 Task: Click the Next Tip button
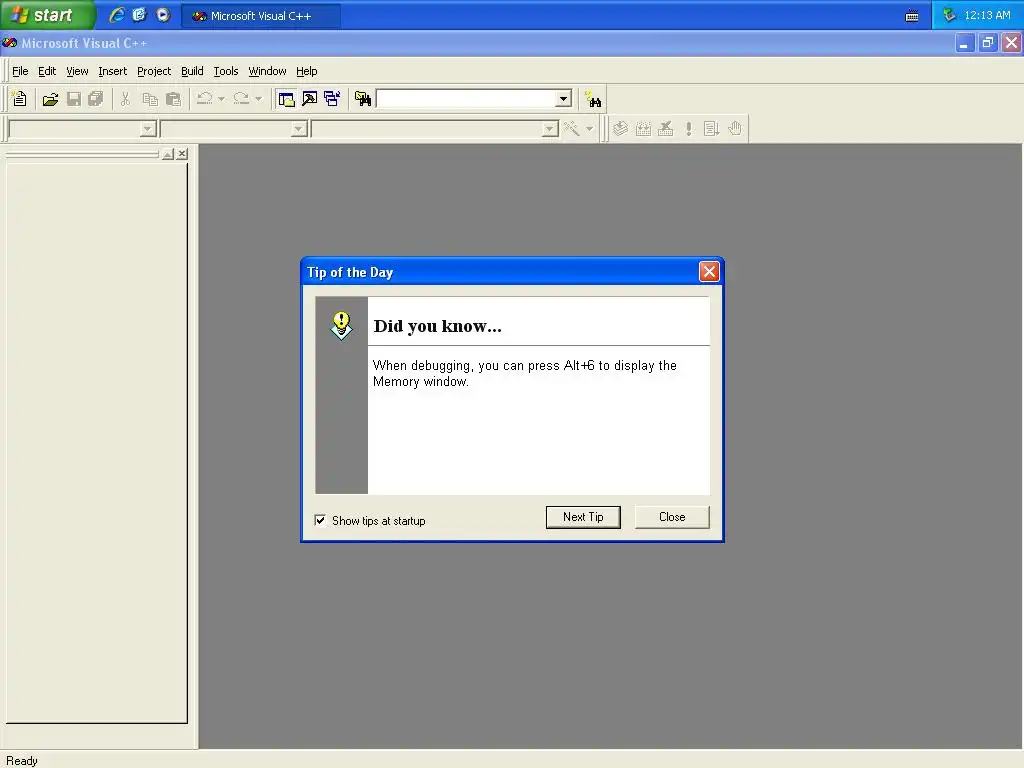(x=583, y=517)
